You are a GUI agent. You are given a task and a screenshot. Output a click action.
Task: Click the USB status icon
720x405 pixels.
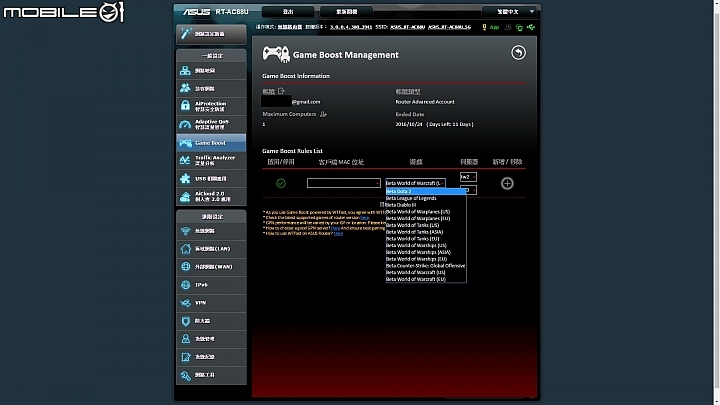[x=531, y=27]
